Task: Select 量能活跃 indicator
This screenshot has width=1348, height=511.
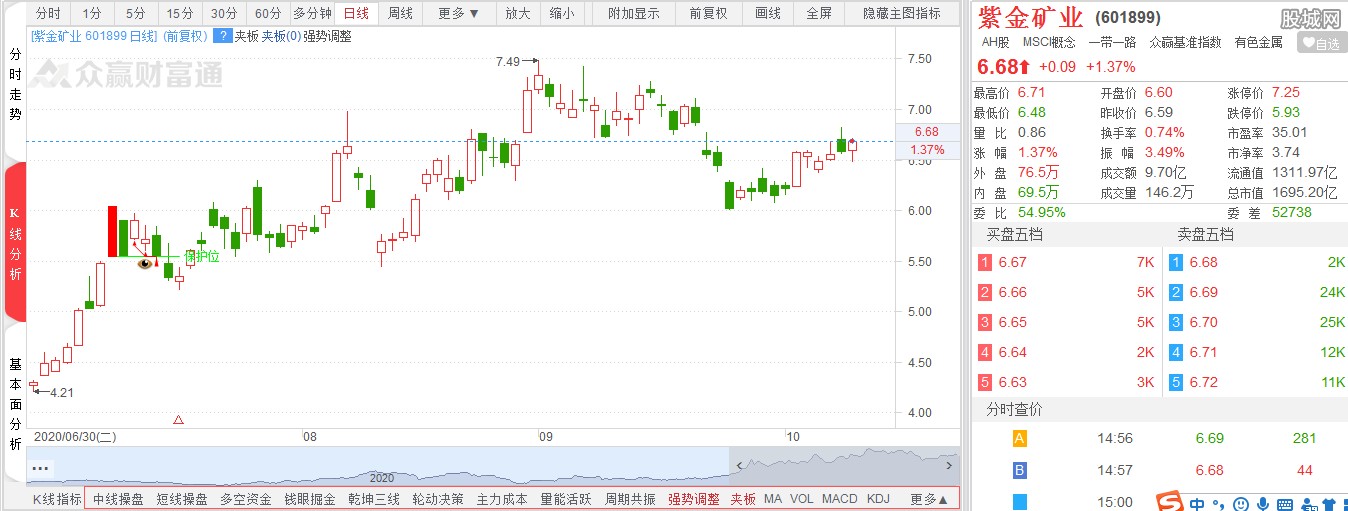Action: [x=566, y=499]
